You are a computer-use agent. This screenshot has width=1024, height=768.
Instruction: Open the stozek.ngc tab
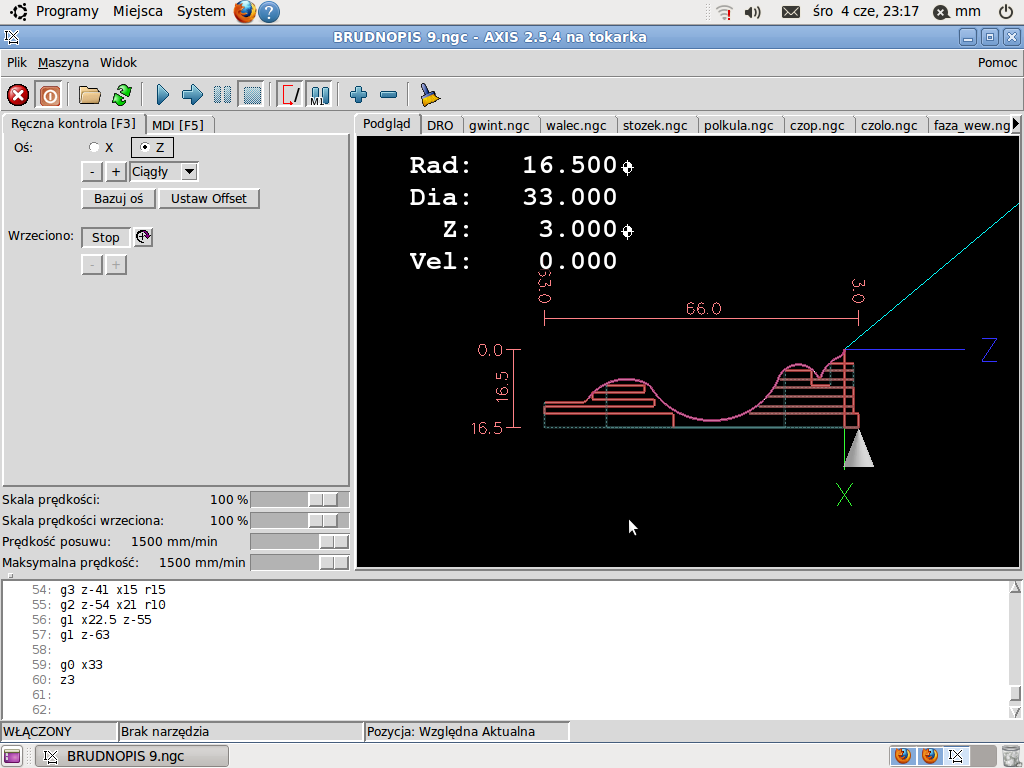click(x=655, y=125)
